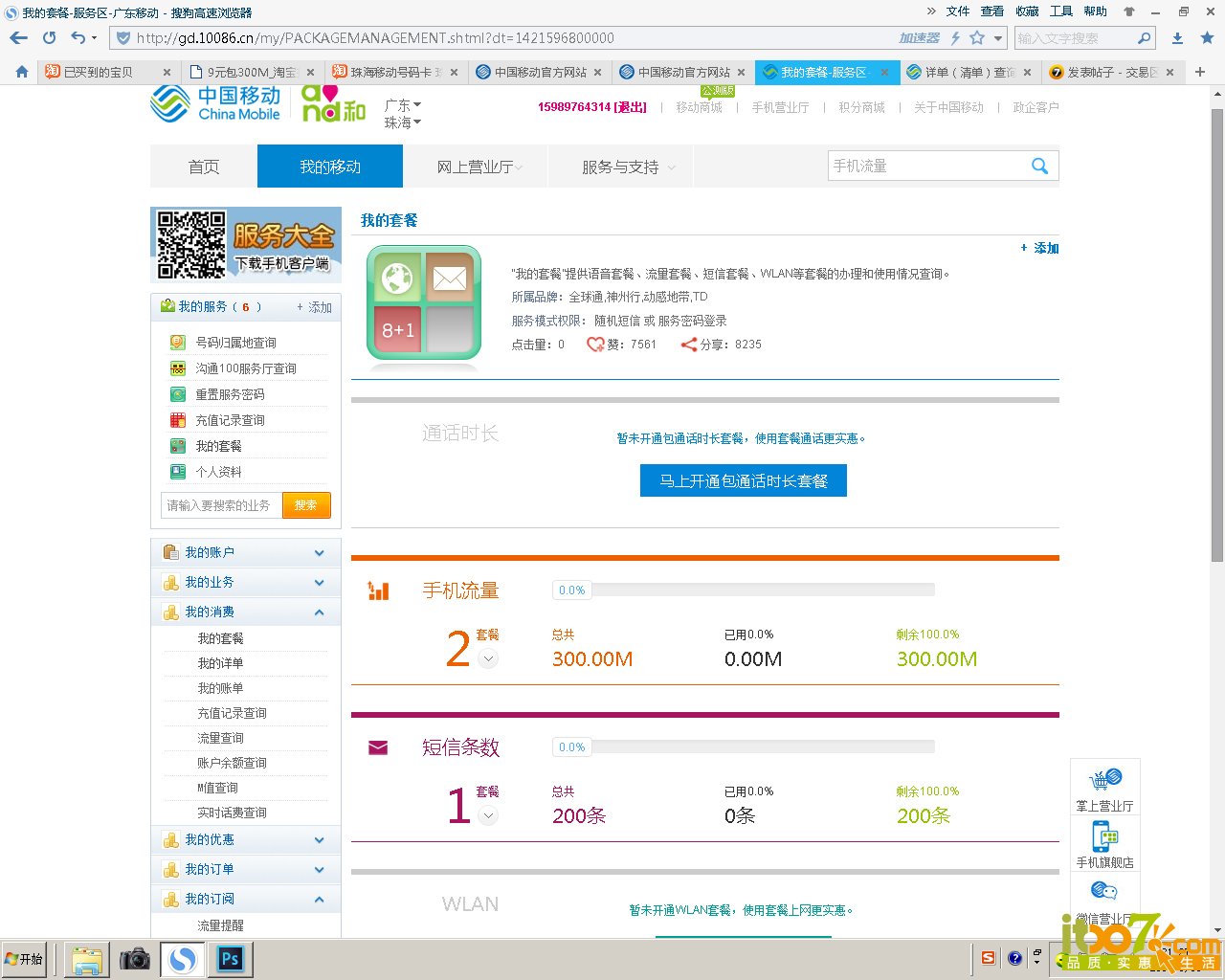
Task: Open File Explorer from the taskbar
Action: [x=87, y=959]
